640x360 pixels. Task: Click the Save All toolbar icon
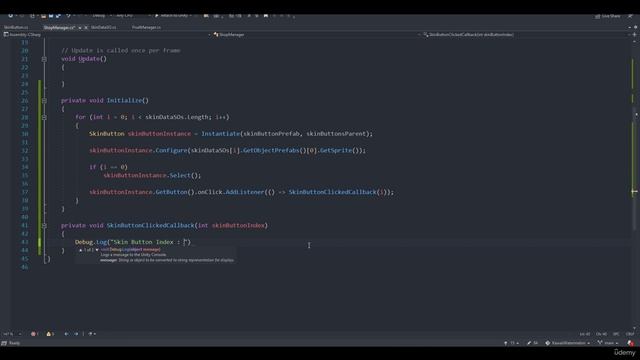58,16
